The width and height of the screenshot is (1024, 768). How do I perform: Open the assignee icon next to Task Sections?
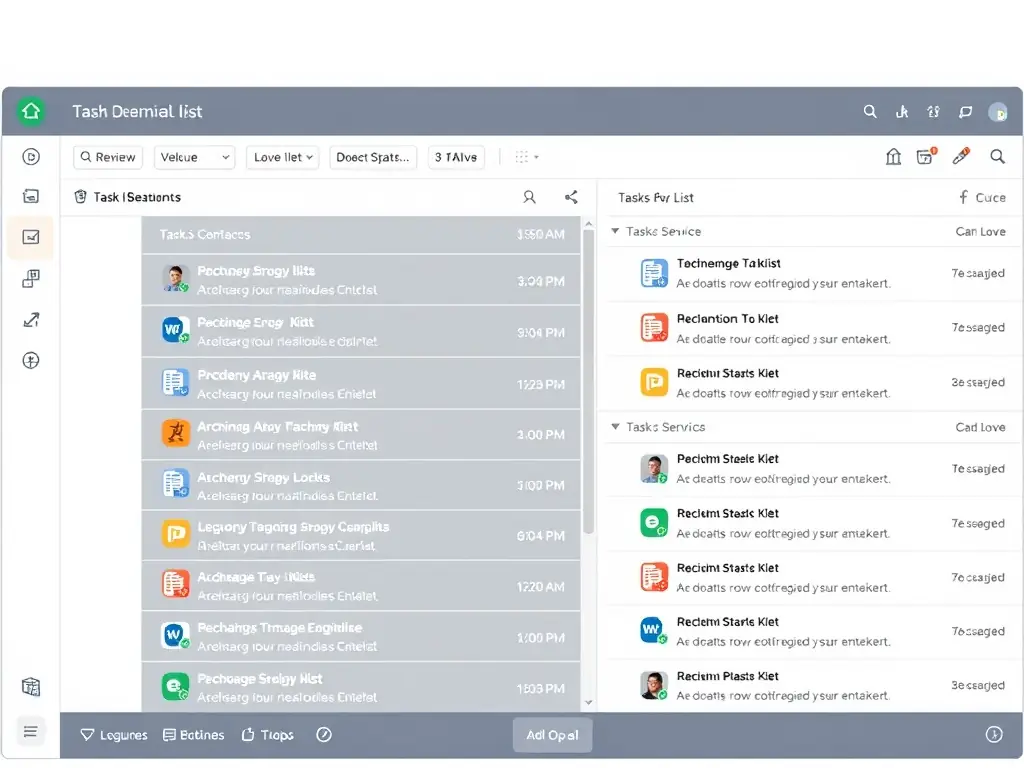[x=529, y=197]
